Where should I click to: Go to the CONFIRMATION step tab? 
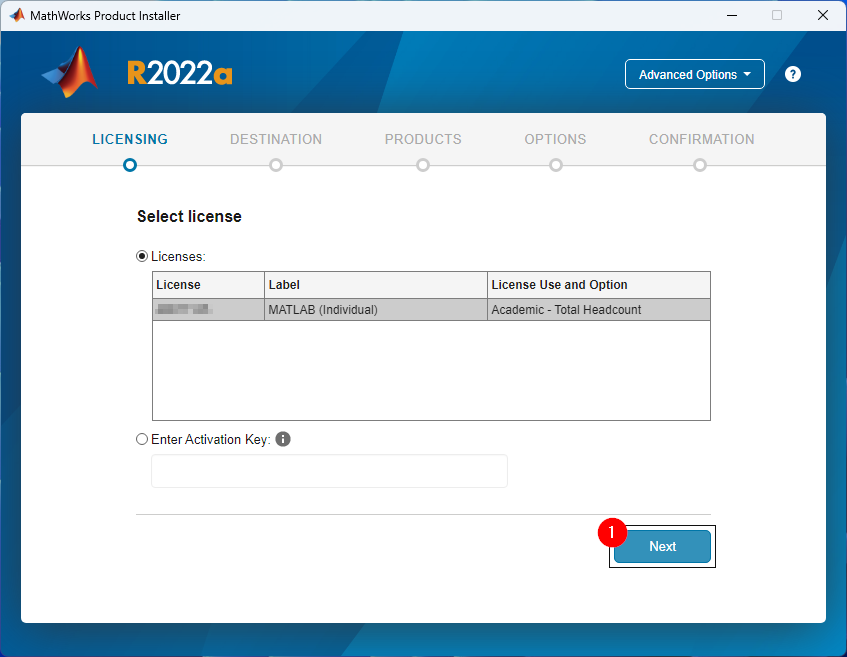(x=702, y=139)
